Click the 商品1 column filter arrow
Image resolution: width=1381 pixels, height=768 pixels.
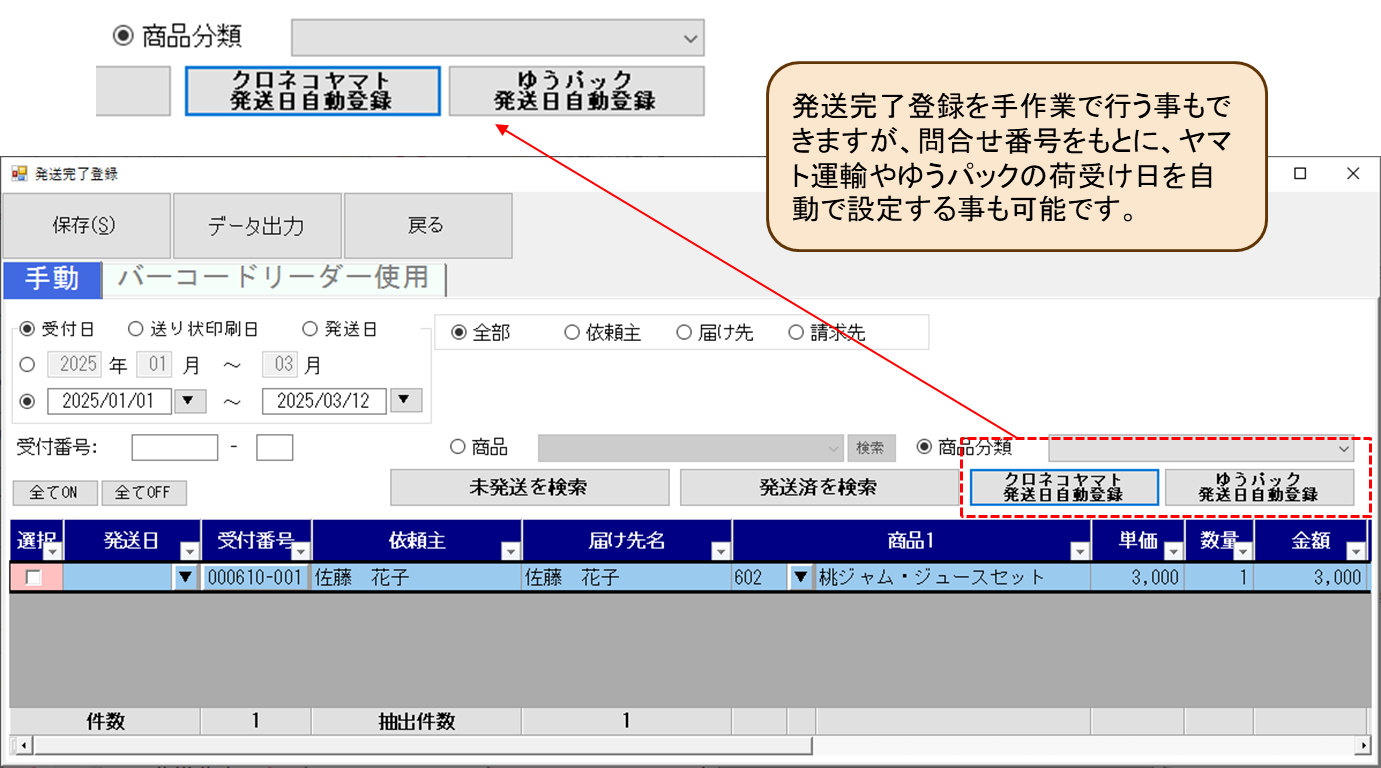(1079, 551)
